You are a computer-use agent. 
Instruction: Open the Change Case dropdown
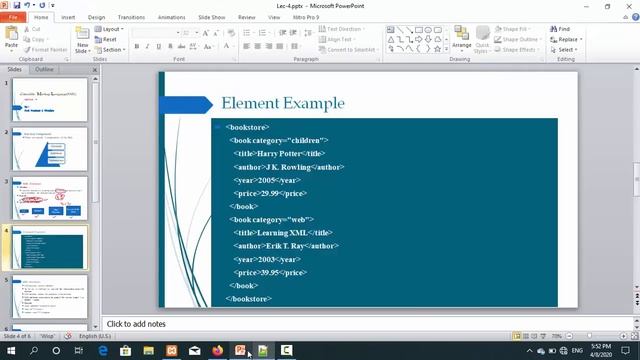click(x=209, y=46)
